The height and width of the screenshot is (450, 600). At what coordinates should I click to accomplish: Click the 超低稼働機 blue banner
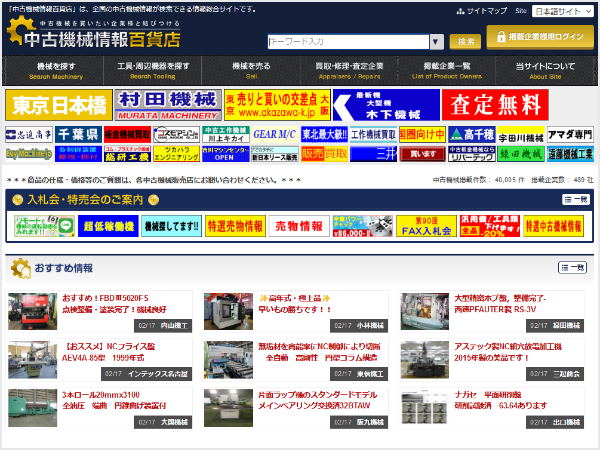tap(108, 226)
